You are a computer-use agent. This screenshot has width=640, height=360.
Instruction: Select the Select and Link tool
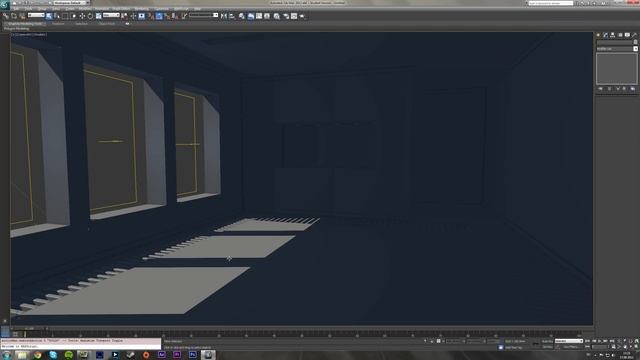tap(6, 16)
